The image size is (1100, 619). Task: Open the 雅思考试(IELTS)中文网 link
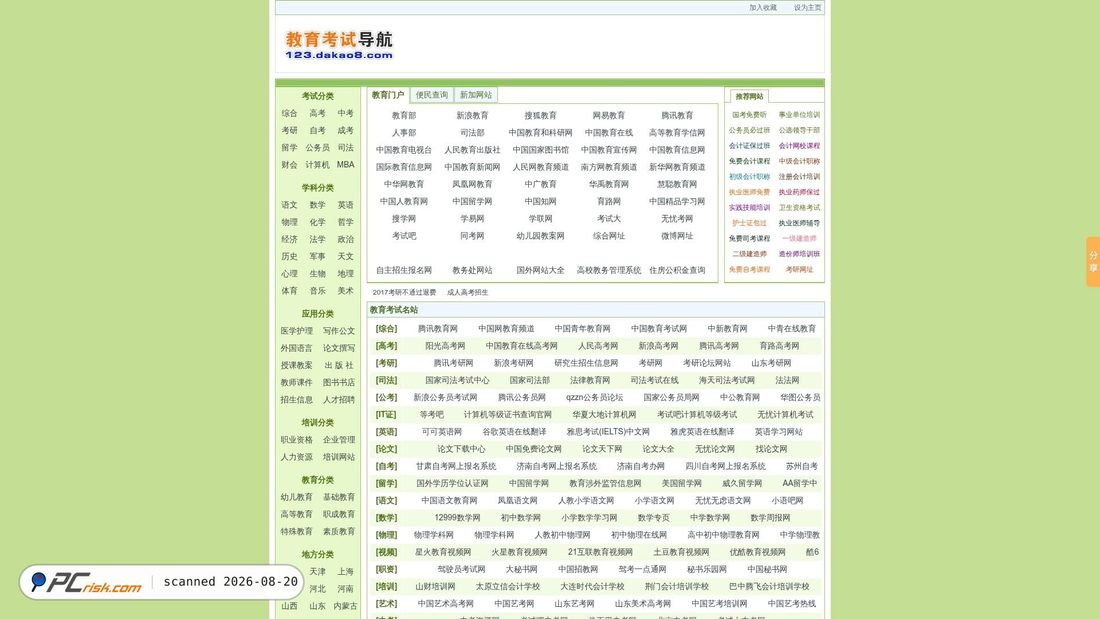click(x=608, y=432)
